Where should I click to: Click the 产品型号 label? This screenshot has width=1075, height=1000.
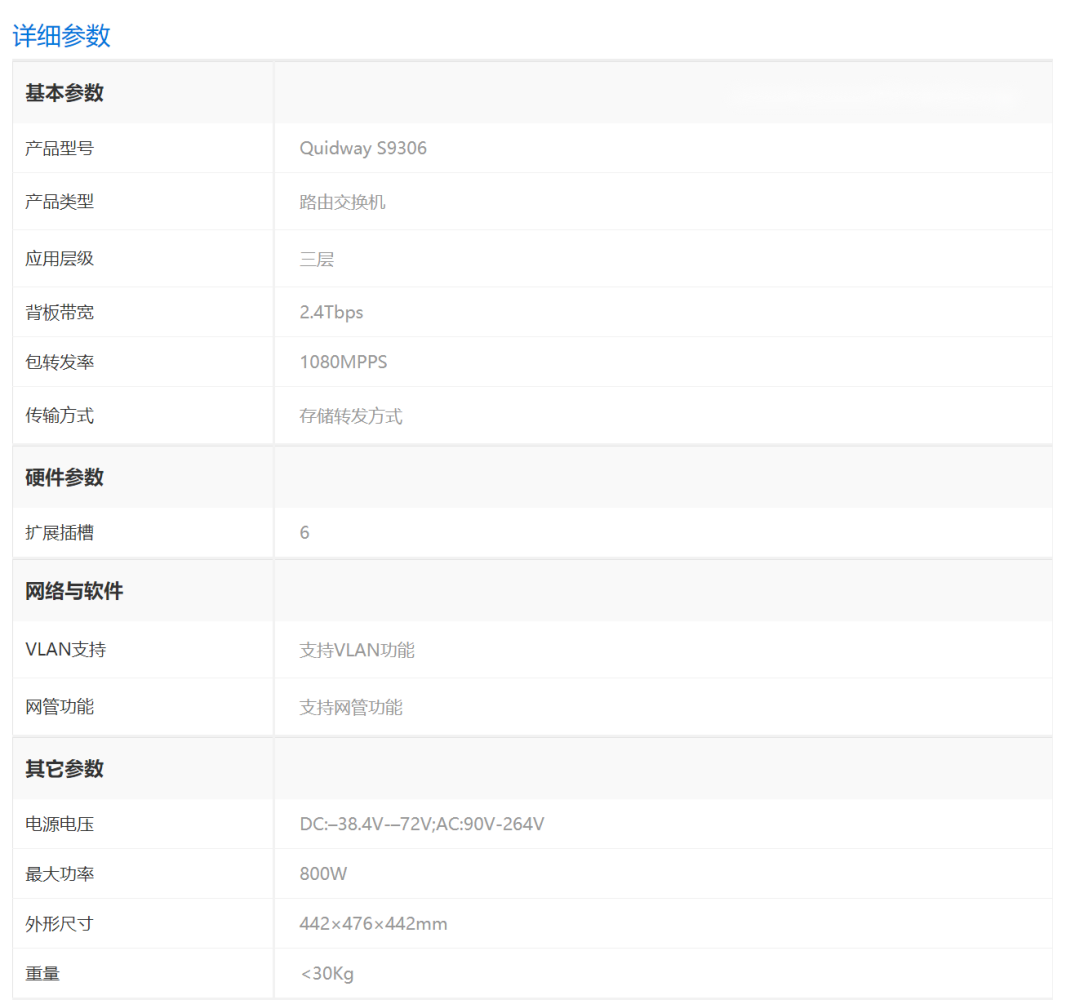59,148
